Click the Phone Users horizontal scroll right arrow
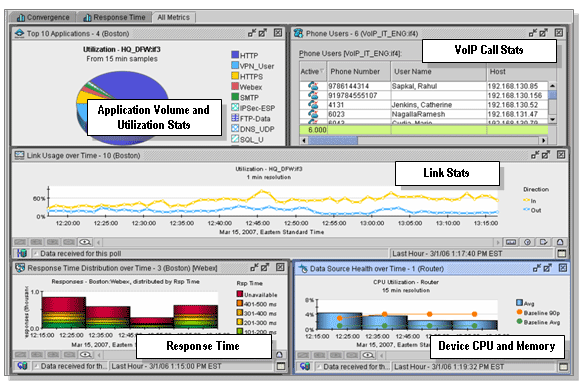The width and height of the screenshot is (584, 387). pos(544,140)
